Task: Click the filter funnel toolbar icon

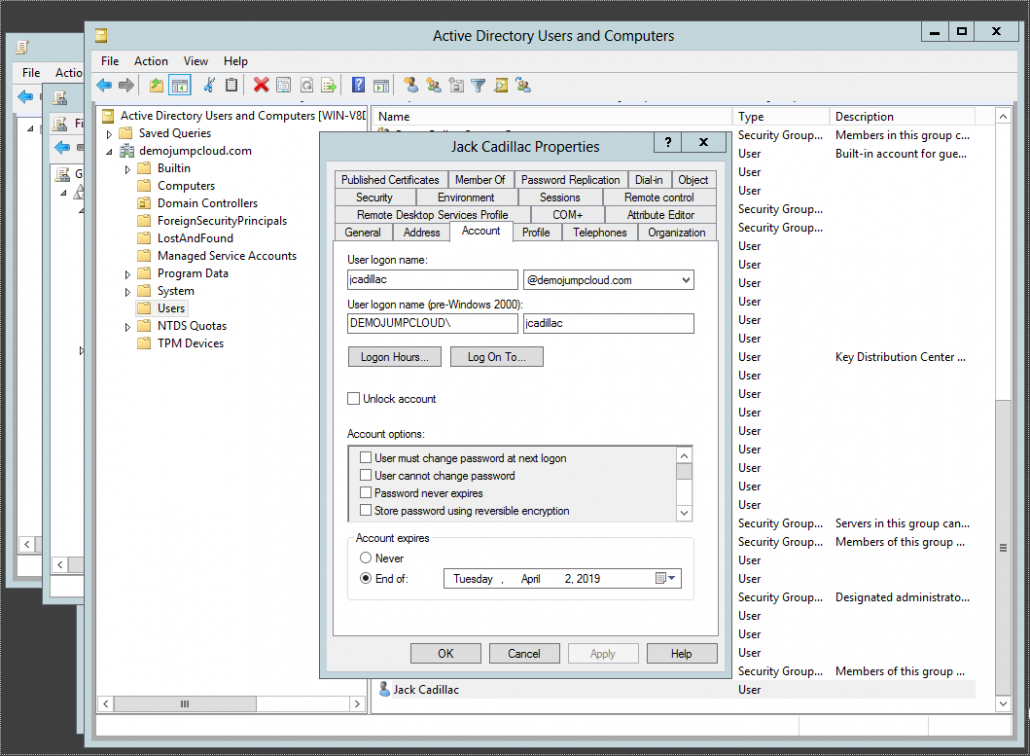Action: point(478,86)
